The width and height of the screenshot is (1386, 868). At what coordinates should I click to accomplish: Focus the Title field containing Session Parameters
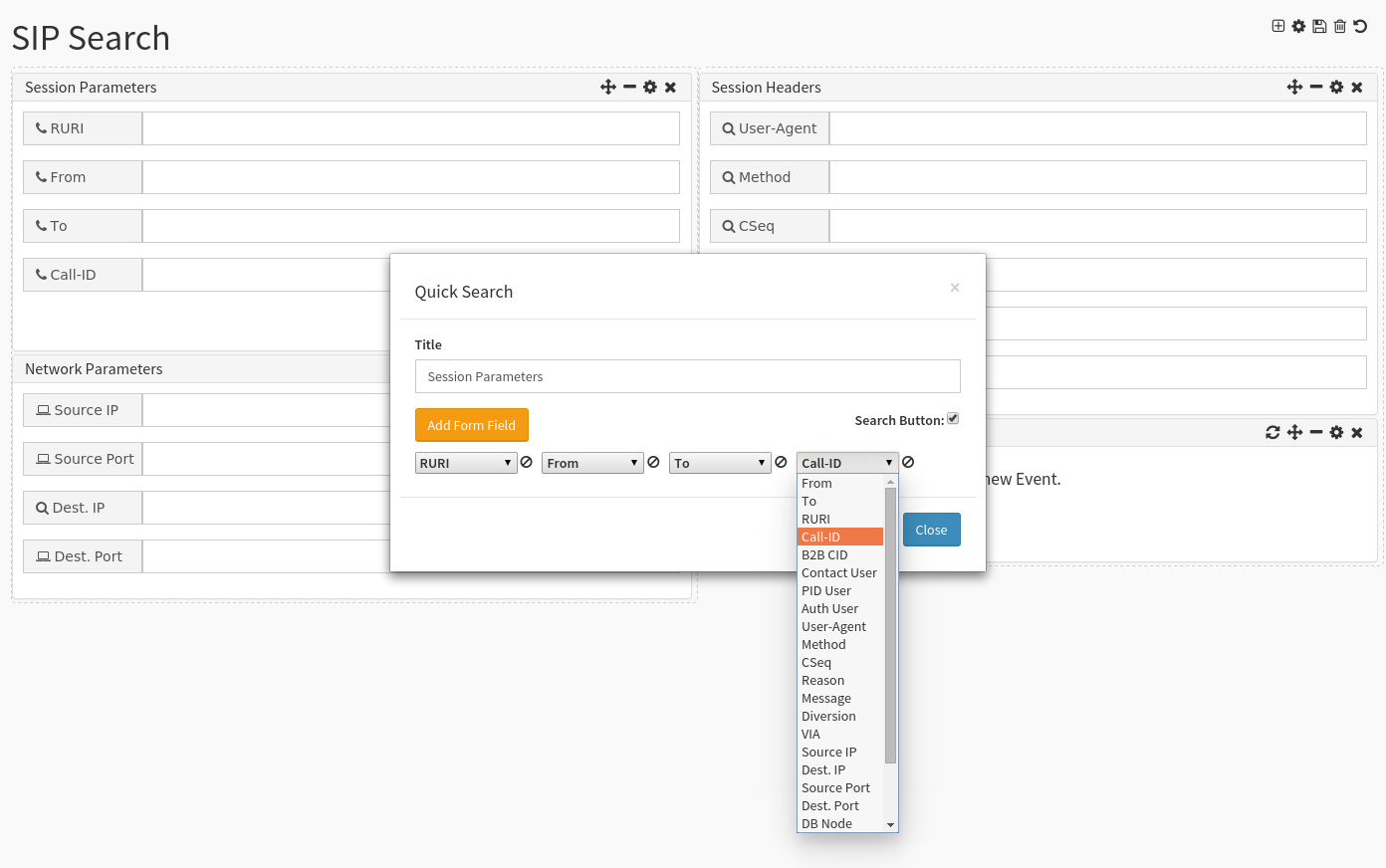click(688, 376)
